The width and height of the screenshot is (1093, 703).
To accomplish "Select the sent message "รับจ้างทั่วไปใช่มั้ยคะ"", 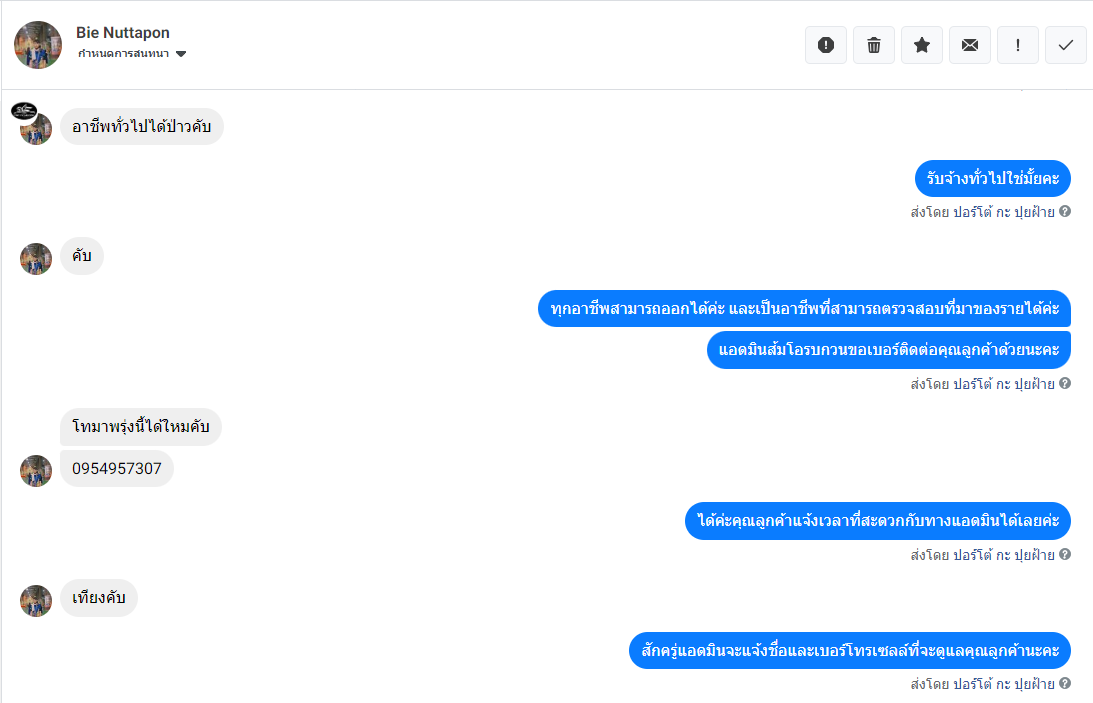I will coord(992,179).
